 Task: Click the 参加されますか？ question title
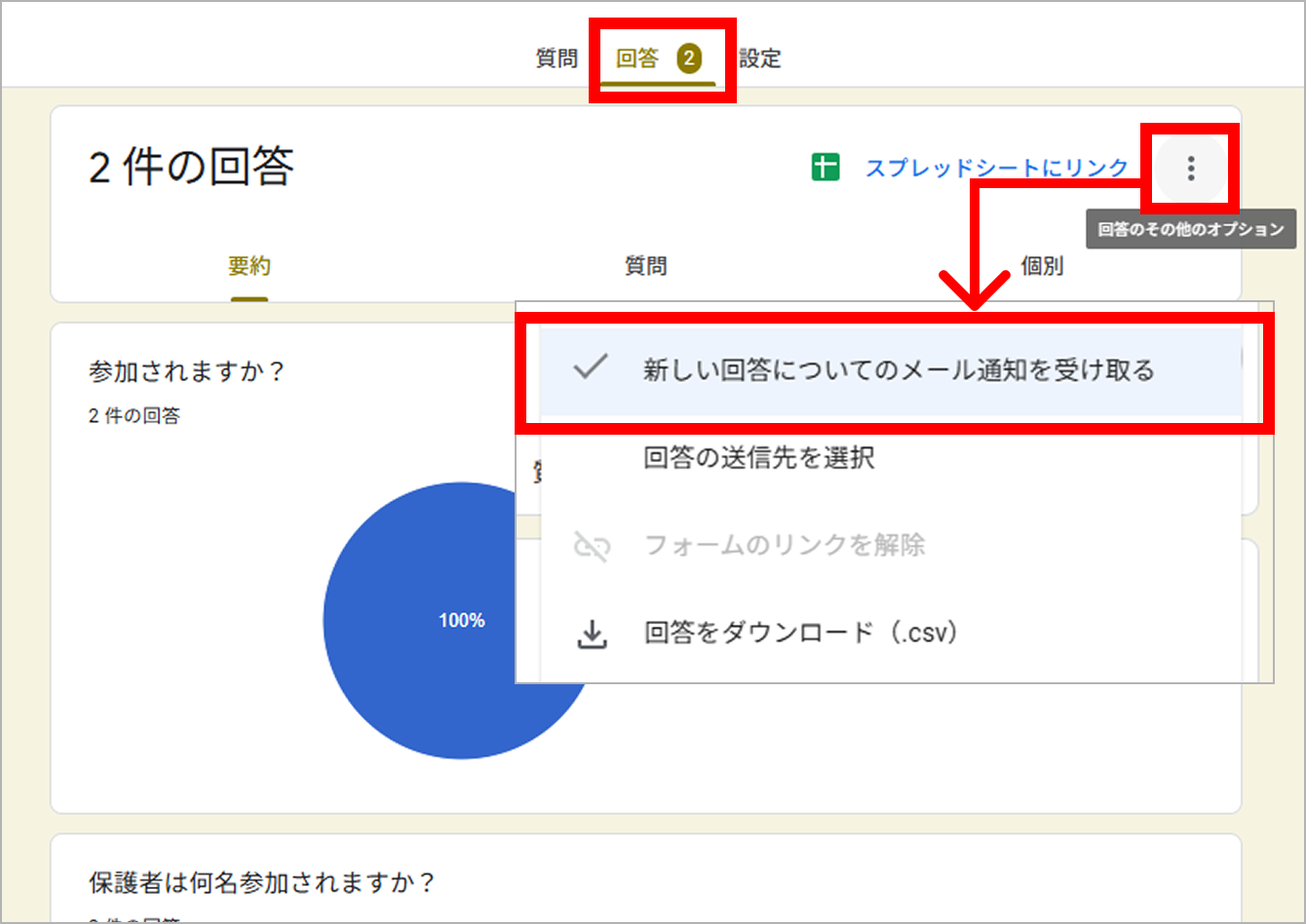185,371
